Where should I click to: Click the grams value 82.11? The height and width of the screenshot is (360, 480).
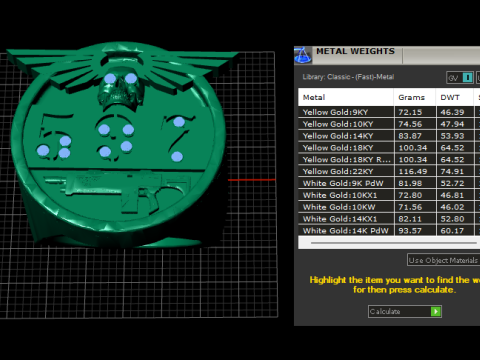410,219
